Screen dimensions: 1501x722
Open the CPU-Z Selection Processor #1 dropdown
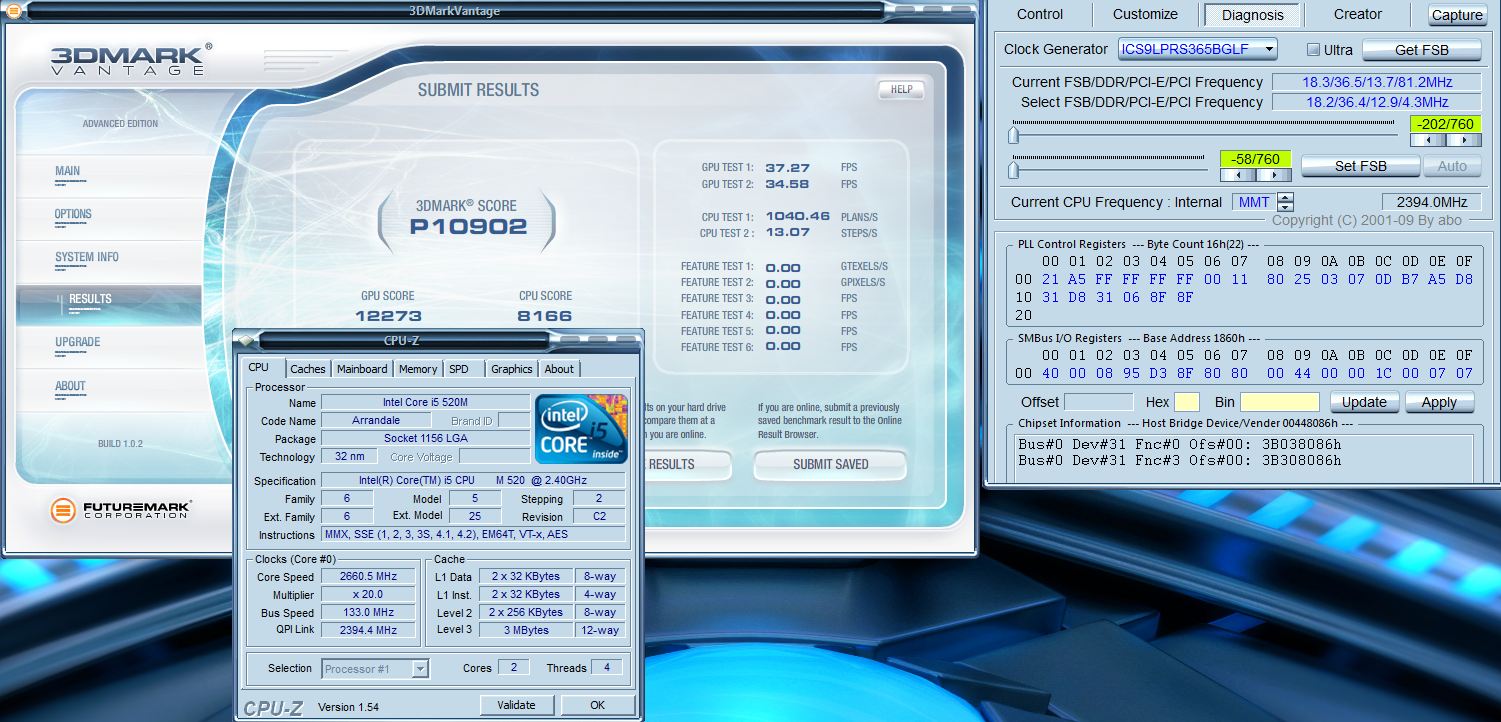[x=375, y=669]
